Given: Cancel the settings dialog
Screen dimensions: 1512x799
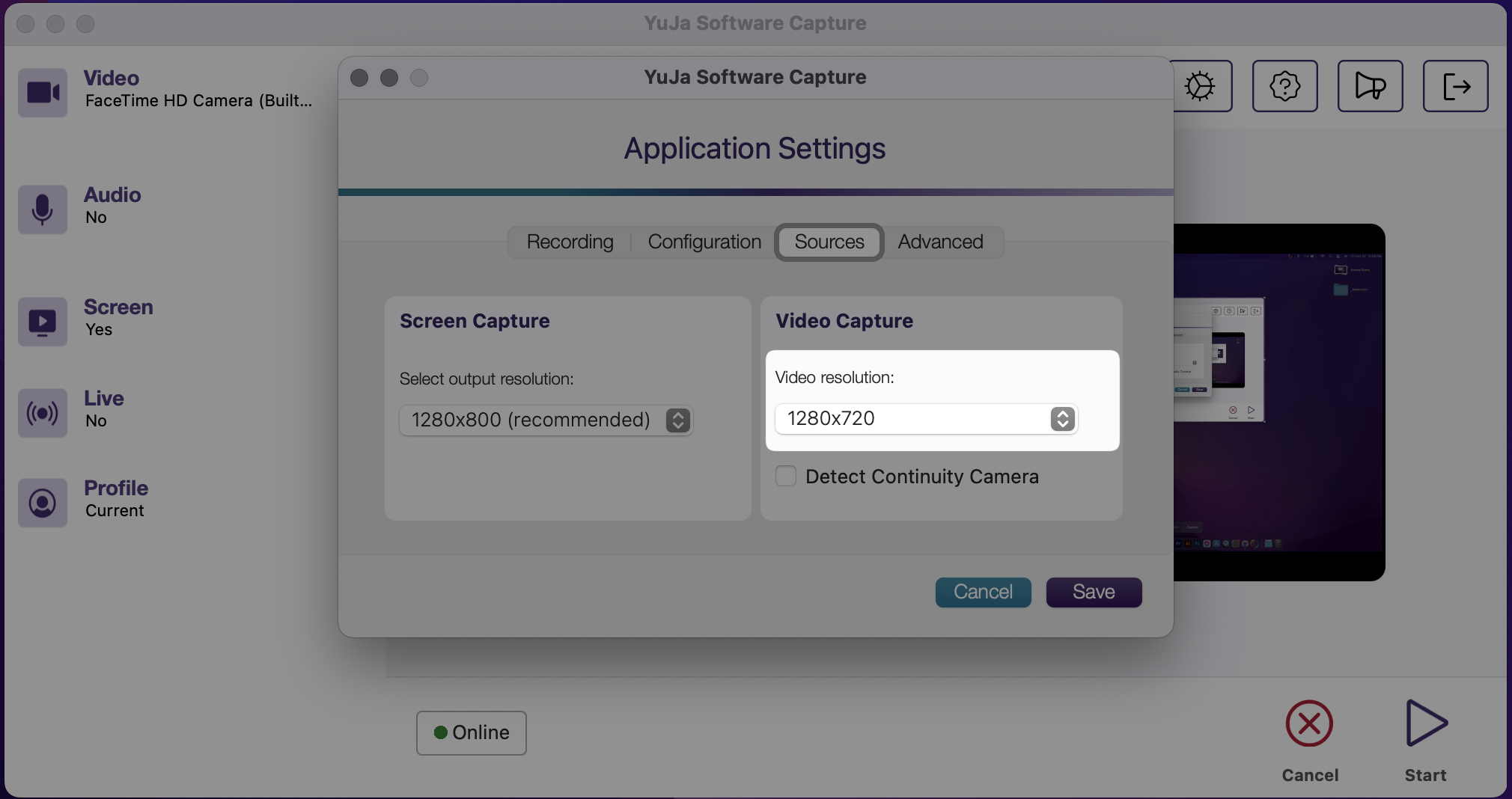Looking at the screenshot, I should [982, 592].
